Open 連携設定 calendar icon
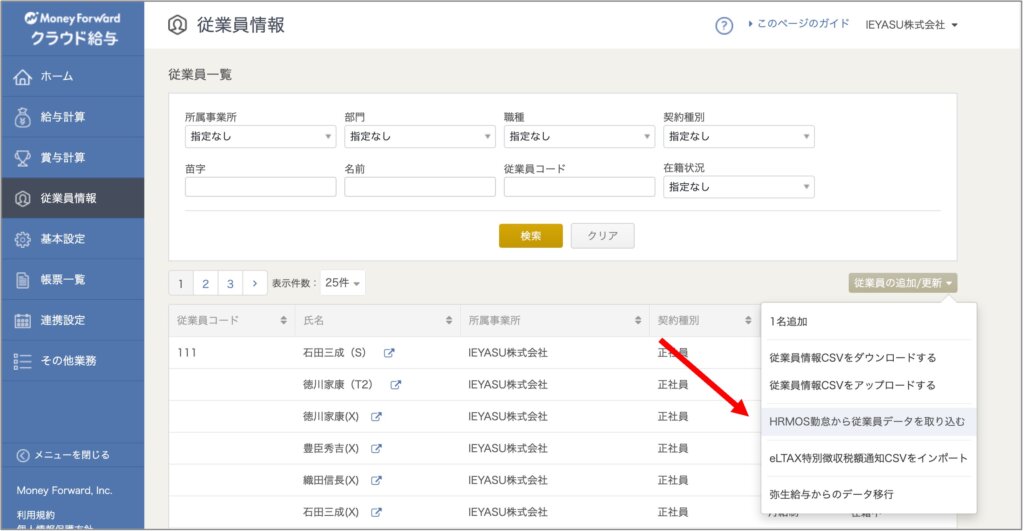This screenshot has width=1024, height=531. point(24,320)
